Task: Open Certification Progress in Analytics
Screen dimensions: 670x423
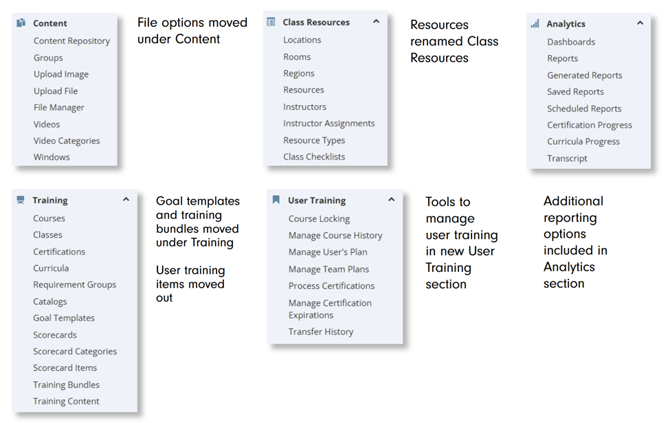Action: click(x=589, y=125)
